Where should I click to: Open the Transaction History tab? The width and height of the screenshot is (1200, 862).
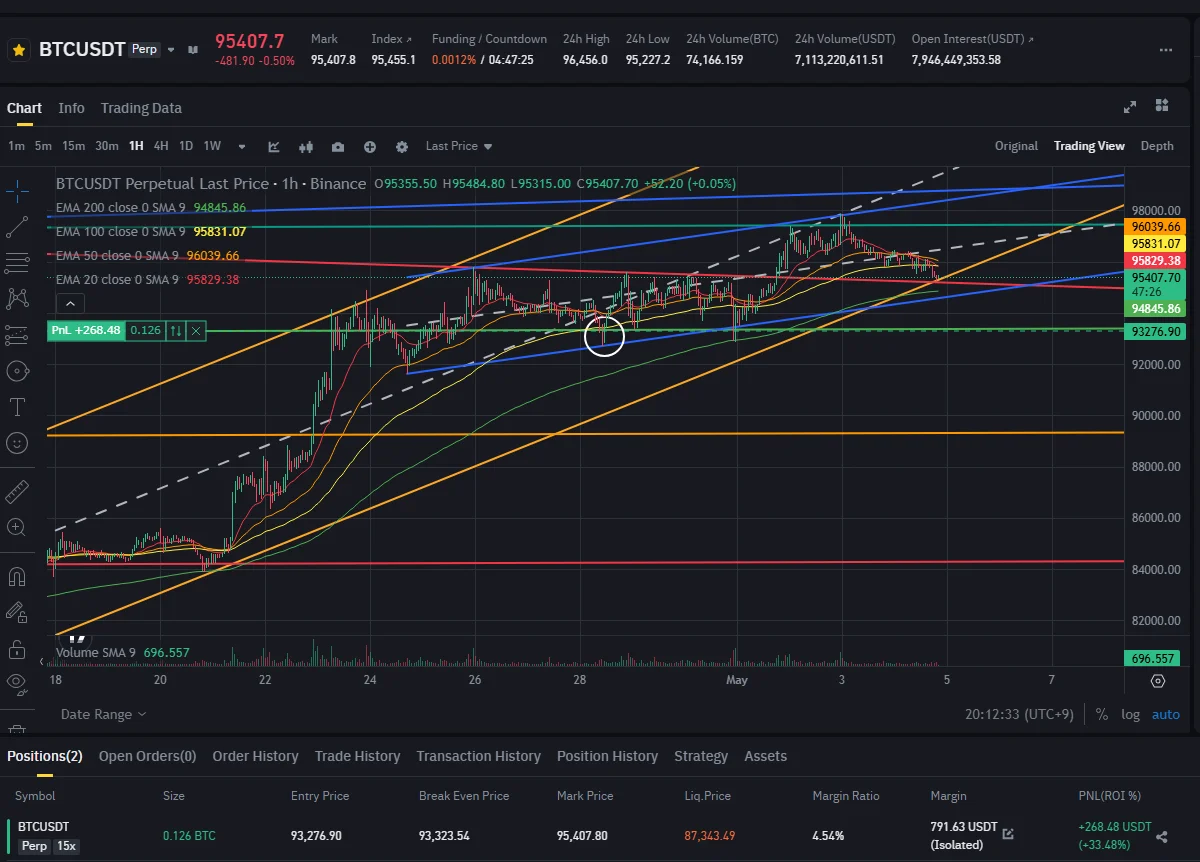coord(478,756)
